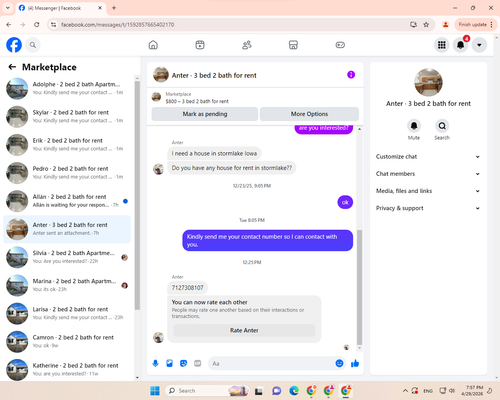This screenshot has height=400, width=500.
Task: Choose a sticker icon
Action: 183,363
